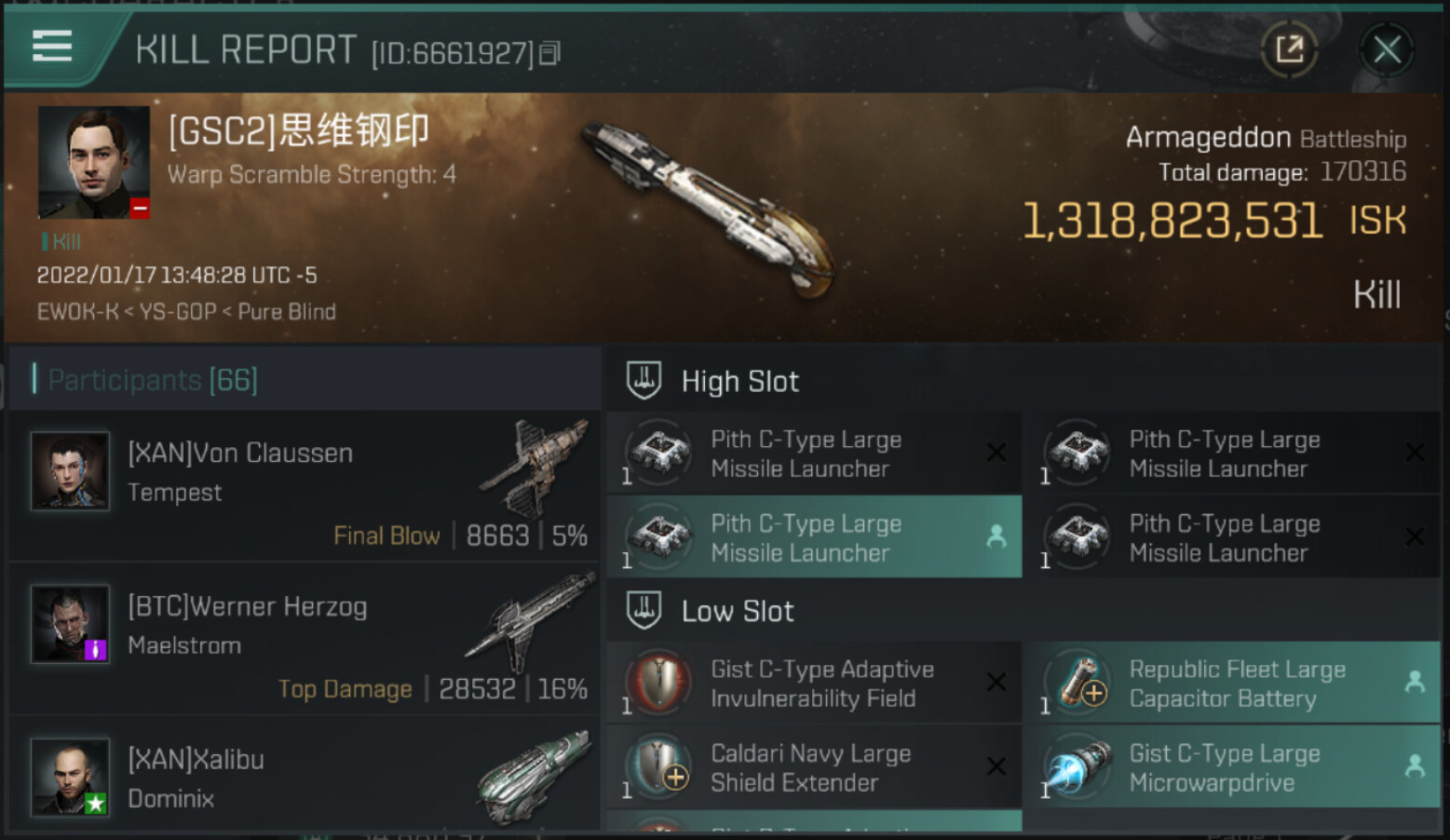Click the High Slot section header
The height and width of the screenshot is (840, 1450).
pyautogui.click(x=739, y=381)
